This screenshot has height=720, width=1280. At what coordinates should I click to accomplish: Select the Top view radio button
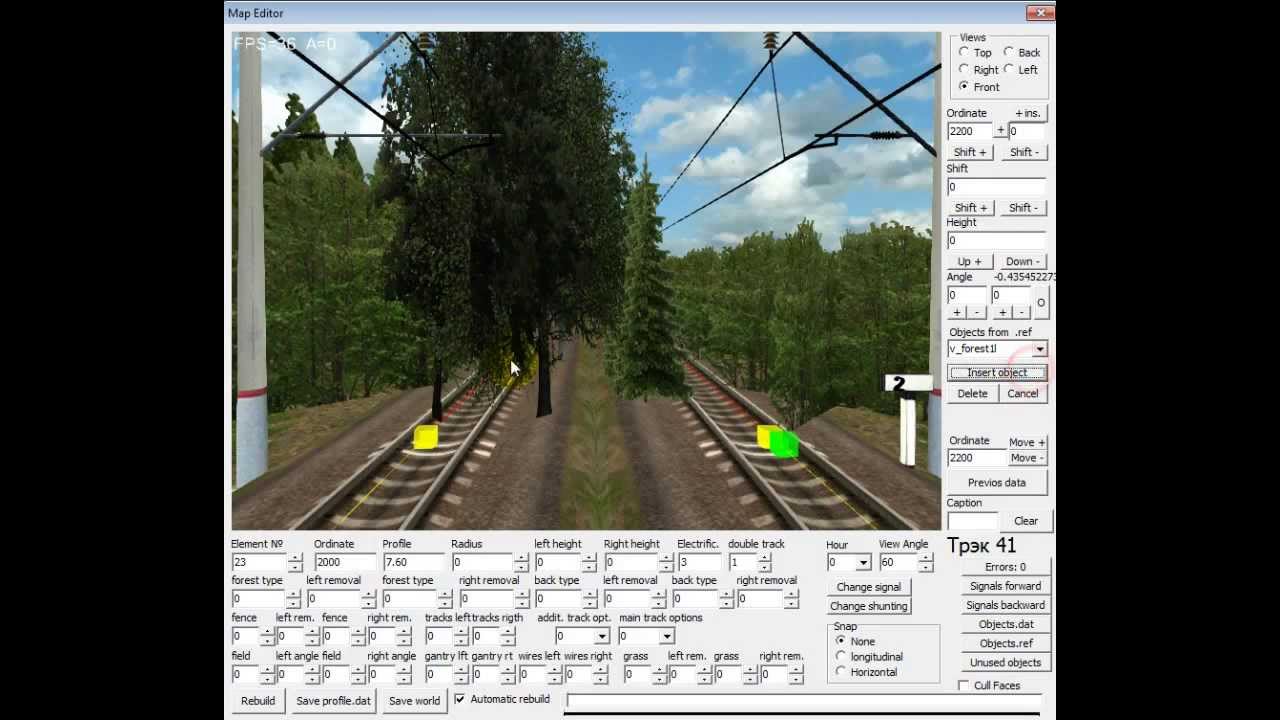point(964,52)
